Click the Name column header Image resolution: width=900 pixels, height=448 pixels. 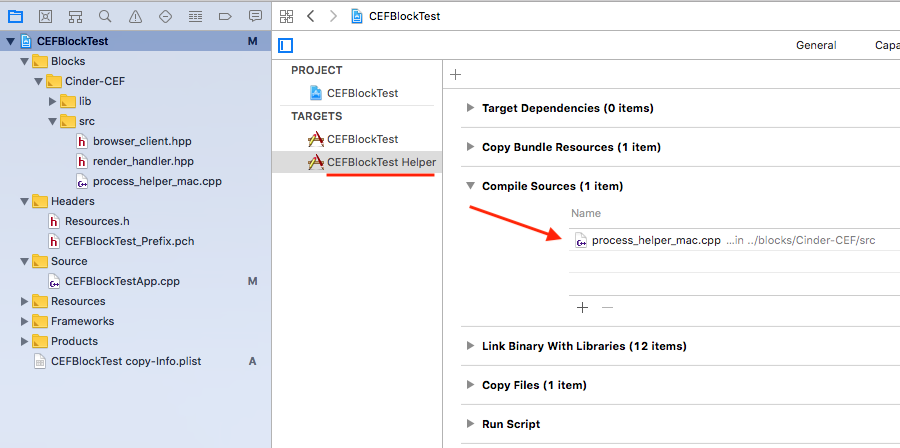click(x=586, y=213)
